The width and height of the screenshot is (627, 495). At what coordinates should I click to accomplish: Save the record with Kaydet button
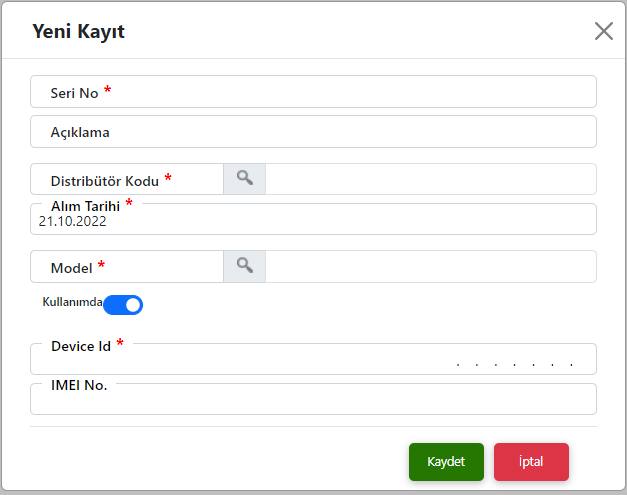(446, 462)
